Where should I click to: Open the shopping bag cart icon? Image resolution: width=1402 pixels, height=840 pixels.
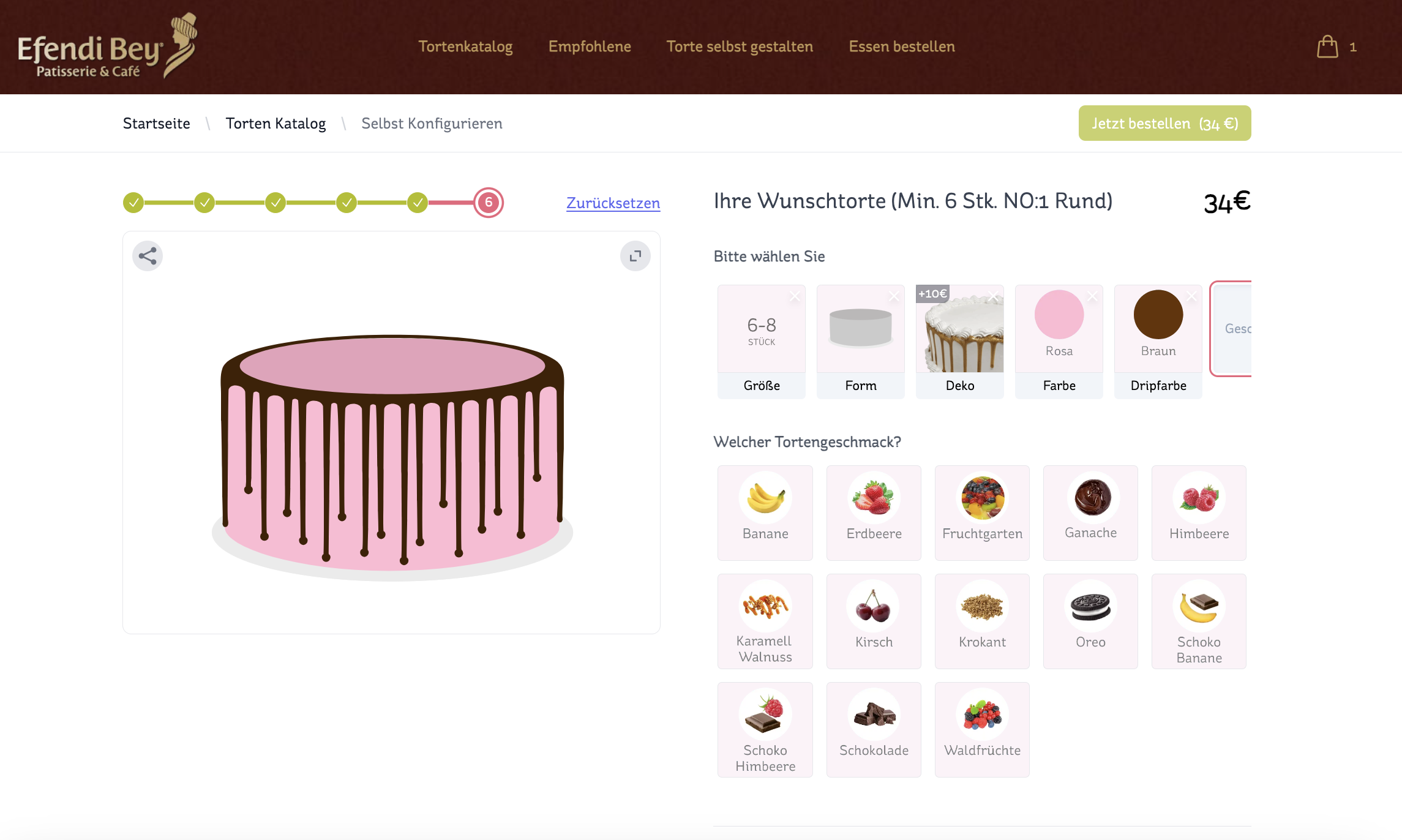[1327, 47]
